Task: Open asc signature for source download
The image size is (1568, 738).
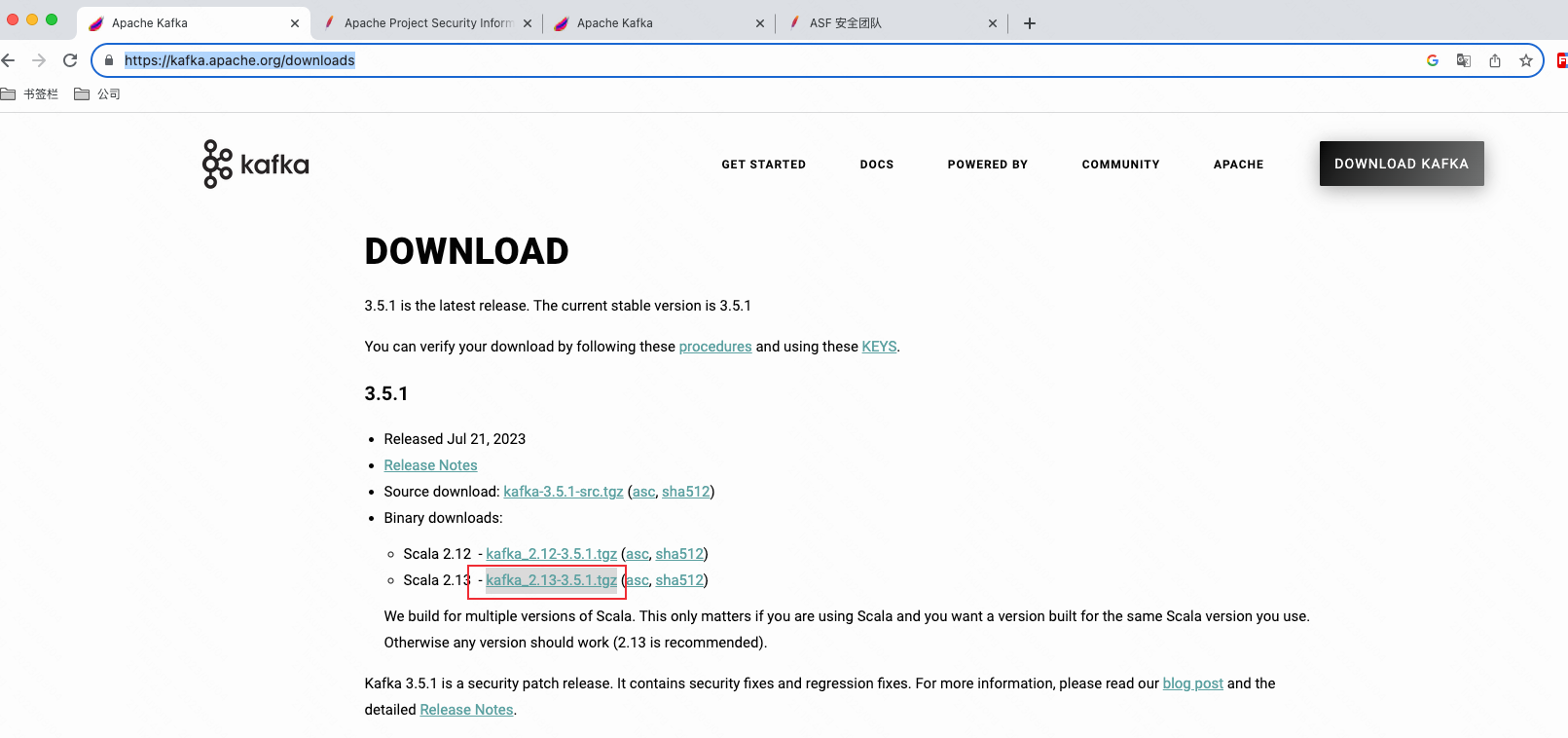Action: [x=644, y=492]
